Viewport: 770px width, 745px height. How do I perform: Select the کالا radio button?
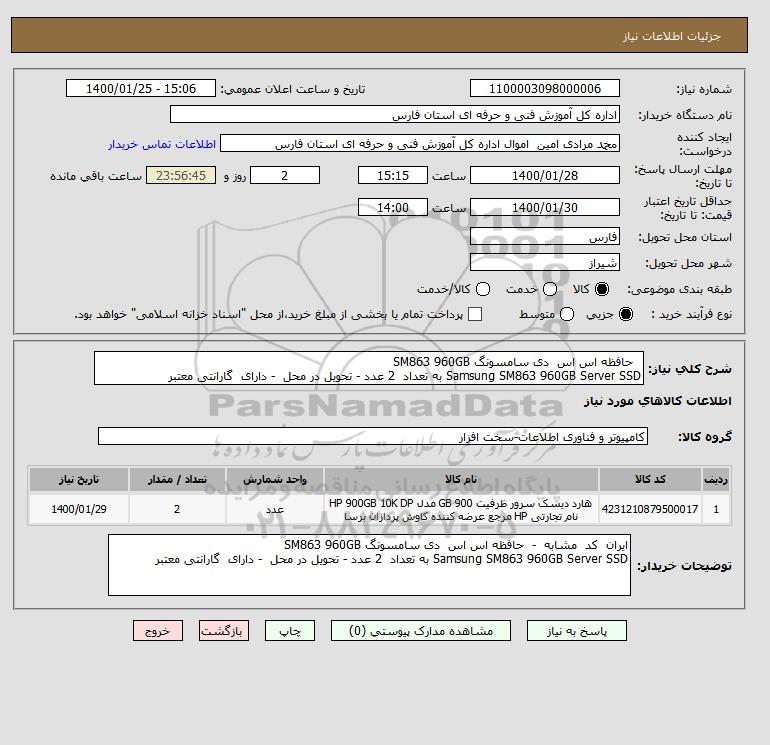602,289
